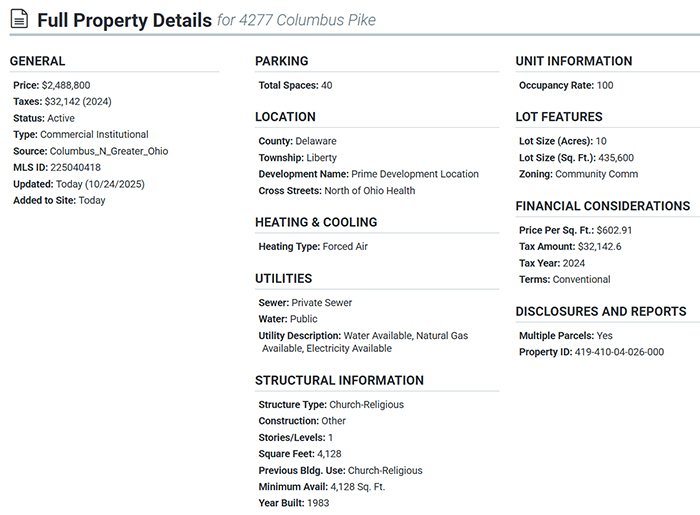Screen dimensions: 700x515
Task: Click the Parking section heading
Action: [x=281, y=61]
